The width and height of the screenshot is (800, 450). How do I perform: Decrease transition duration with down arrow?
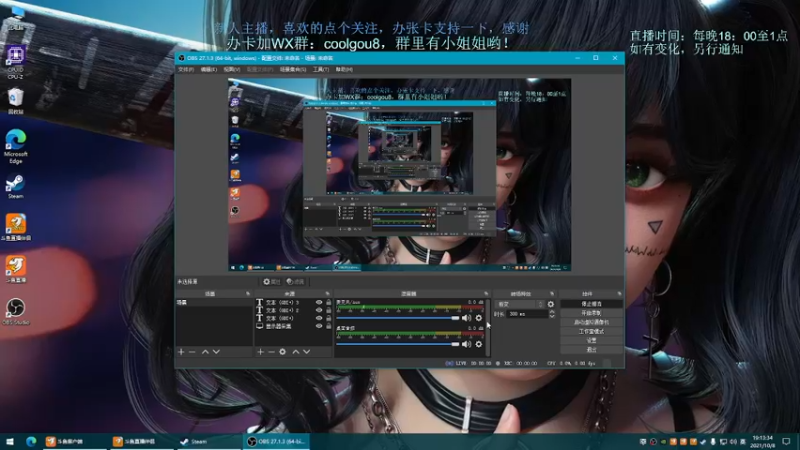[x=552, y=316]
